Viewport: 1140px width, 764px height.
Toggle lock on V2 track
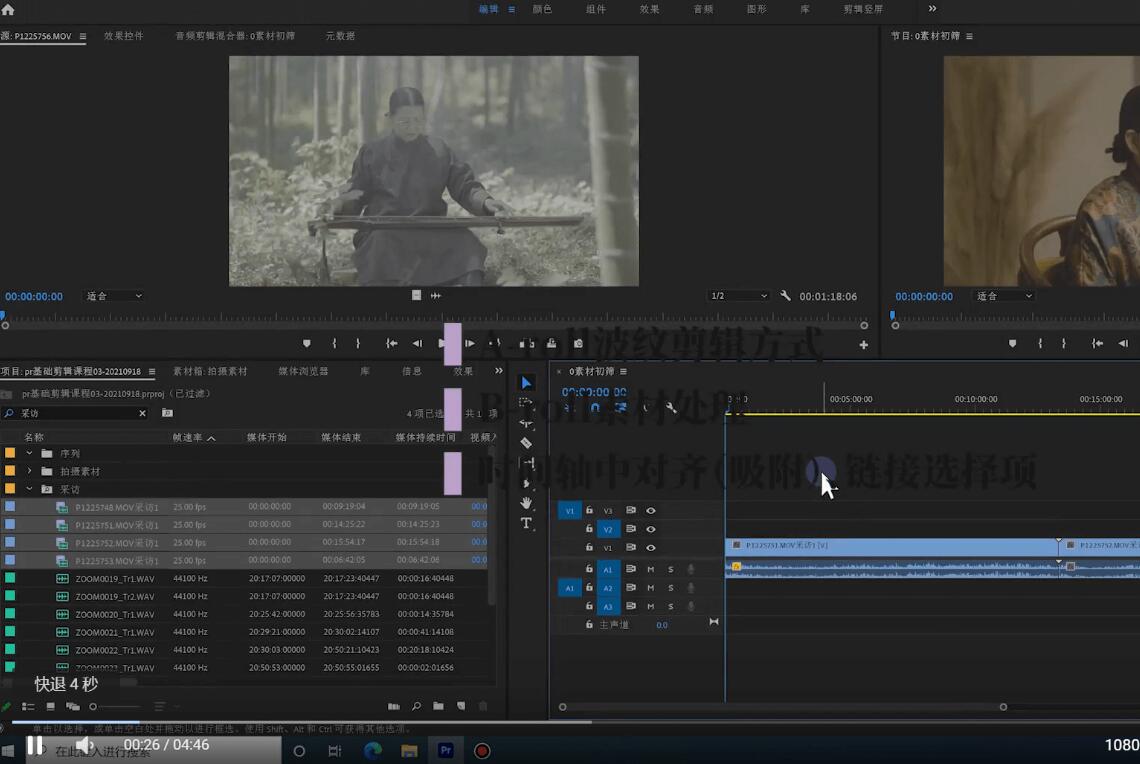pos(589,529)
